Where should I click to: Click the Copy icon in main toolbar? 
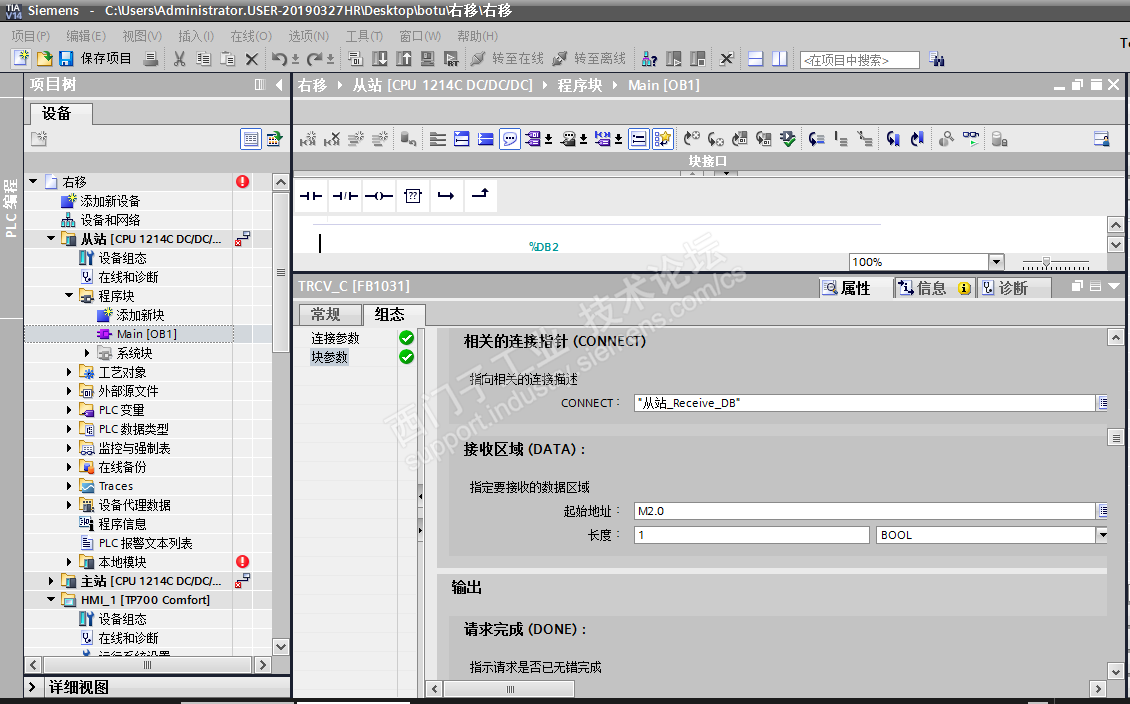[204, 58]
